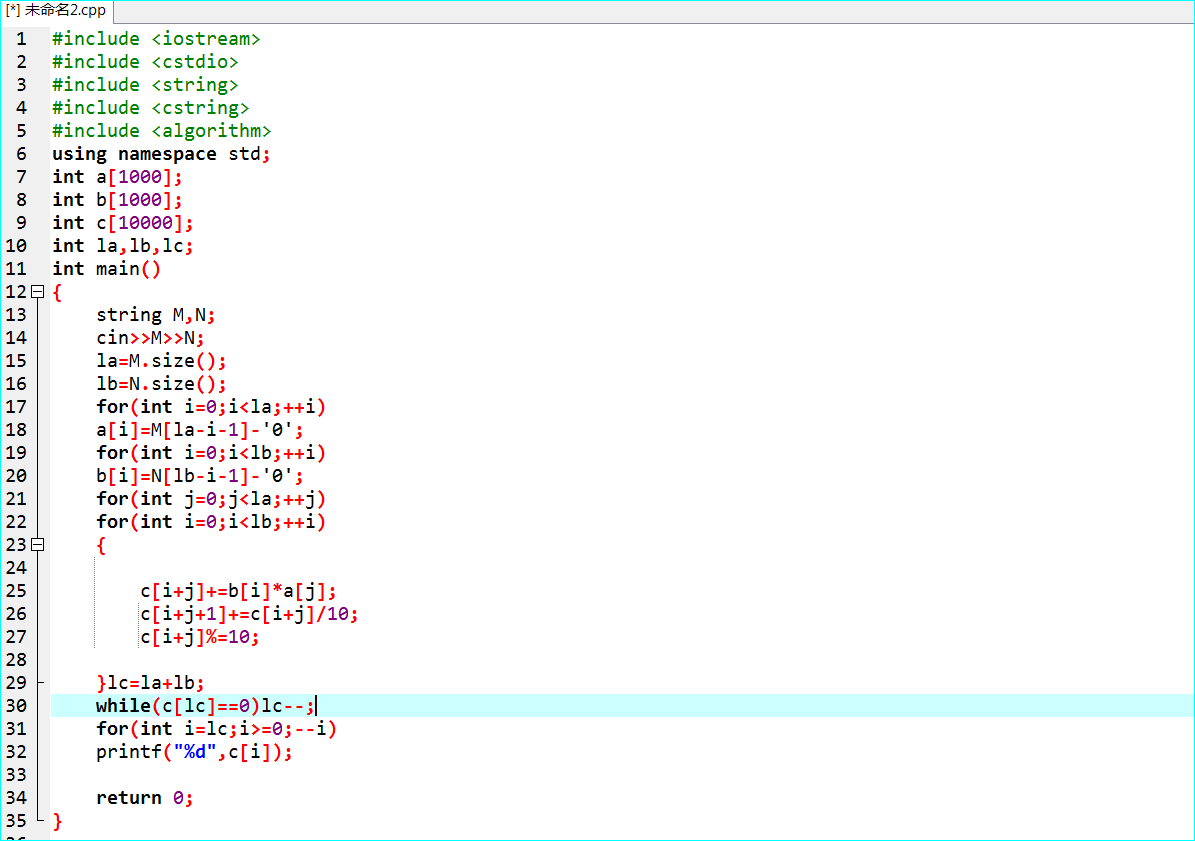Click the 'int a[1000];' declaration
The width and height of the screenshot is (1195, 841).
click(x=117, y=177)
